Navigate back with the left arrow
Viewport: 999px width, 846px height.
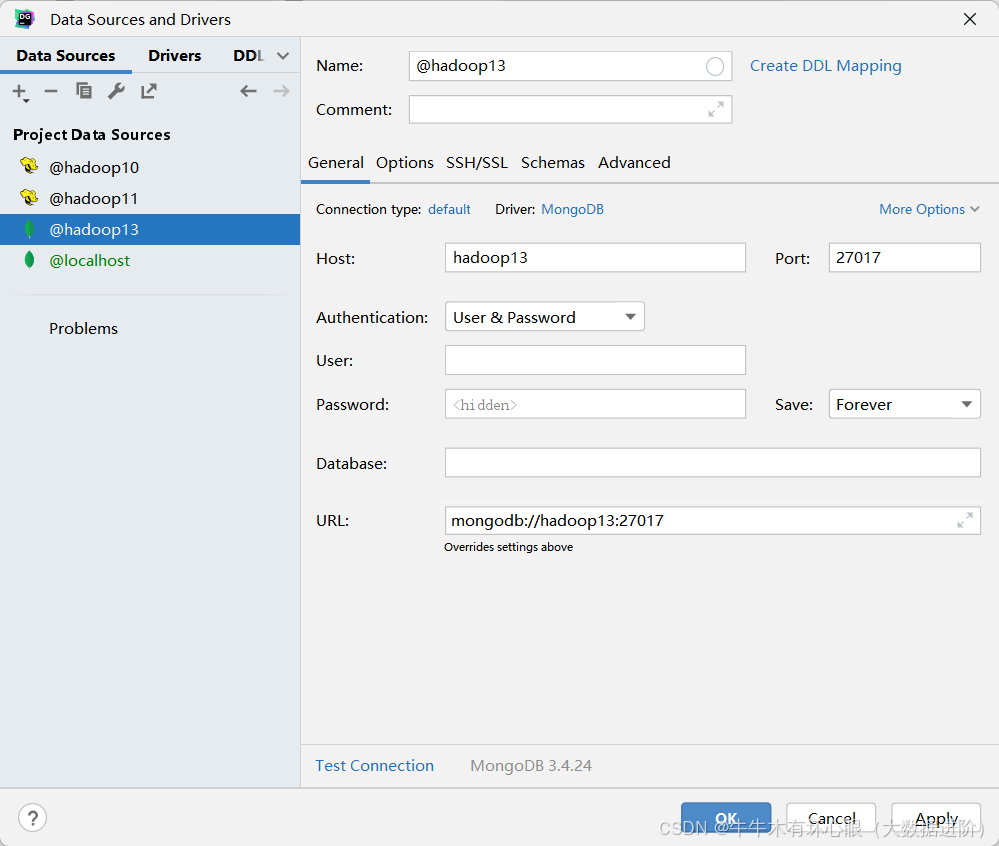pos(248,92)
